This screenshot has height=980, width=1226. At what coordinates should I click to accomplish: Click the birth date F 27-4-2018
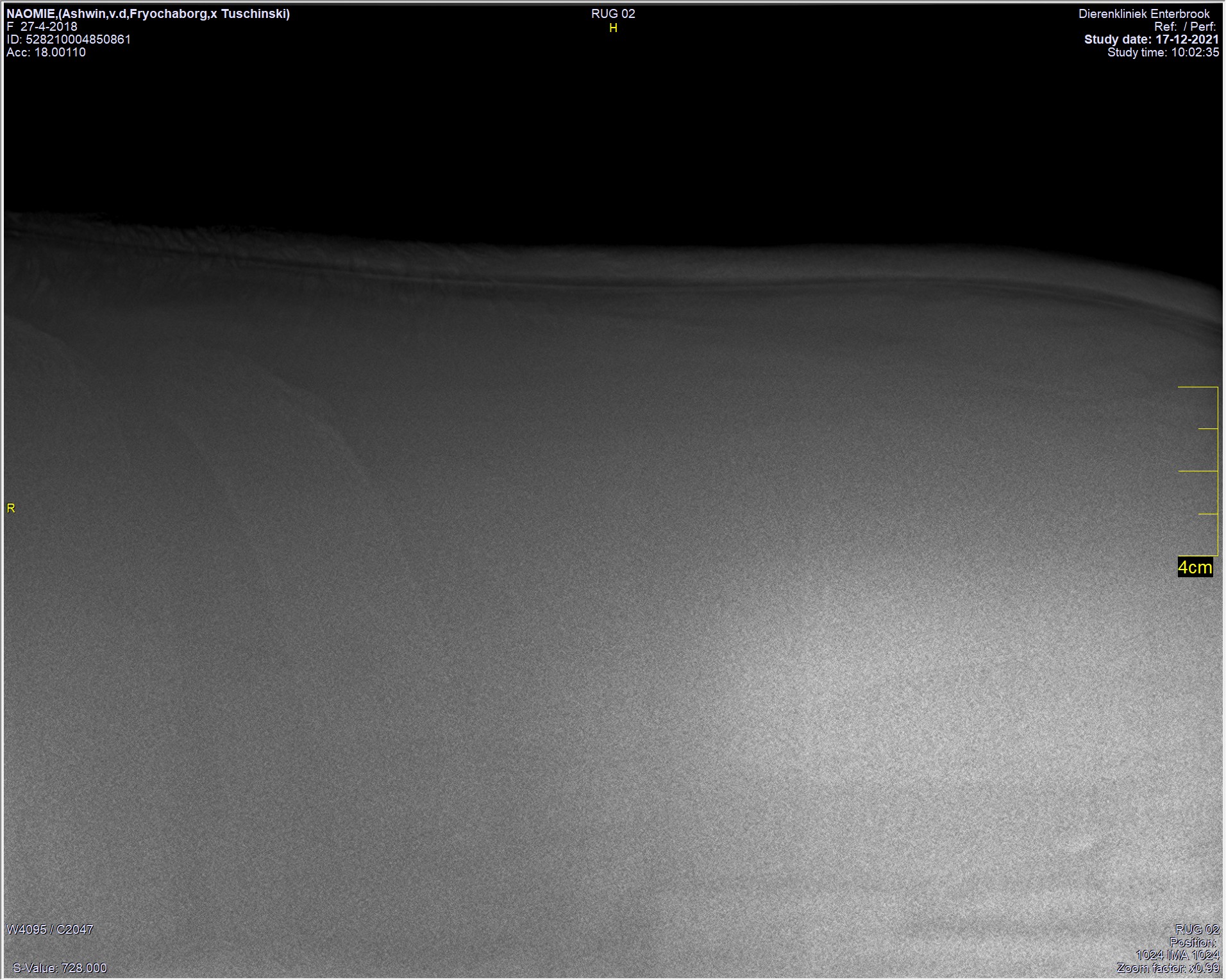coord(42,26)
